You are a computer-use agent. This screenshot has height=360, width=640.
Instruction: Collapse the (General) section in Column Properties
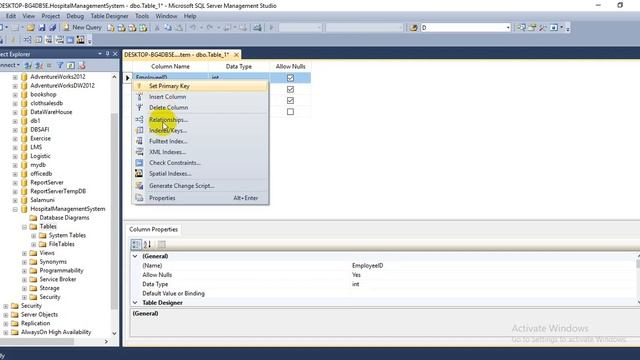[x=135, y=256]
